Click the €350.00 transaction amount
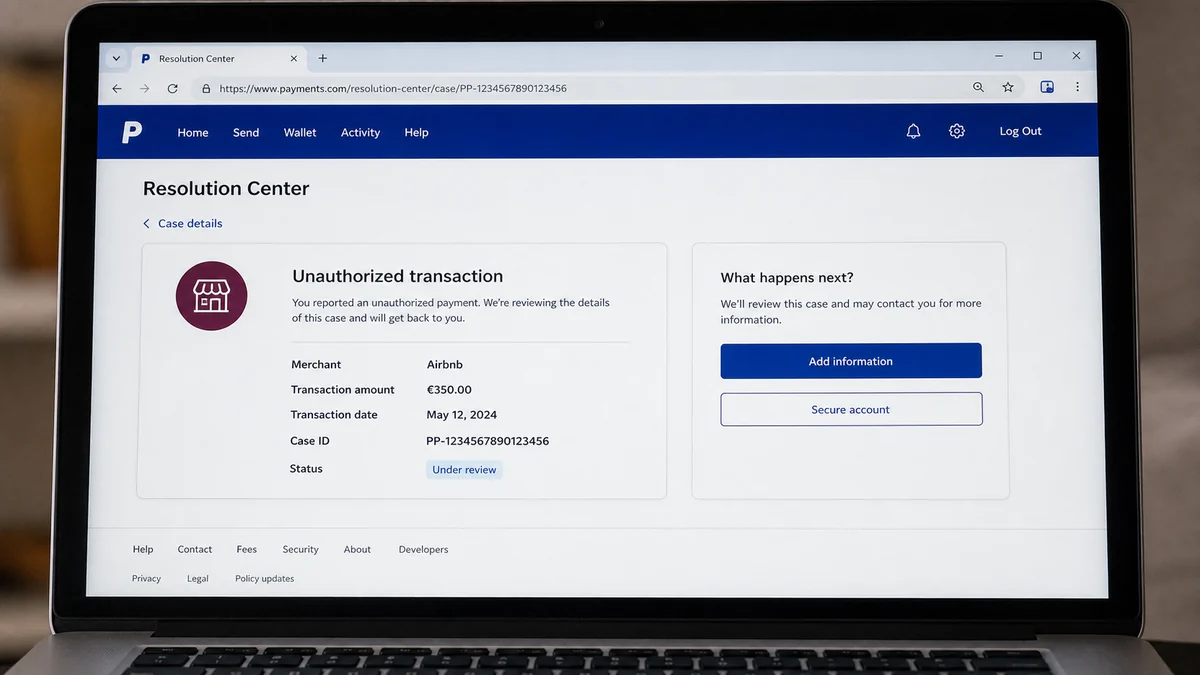 pyautogui.click(x=449, y=389)
